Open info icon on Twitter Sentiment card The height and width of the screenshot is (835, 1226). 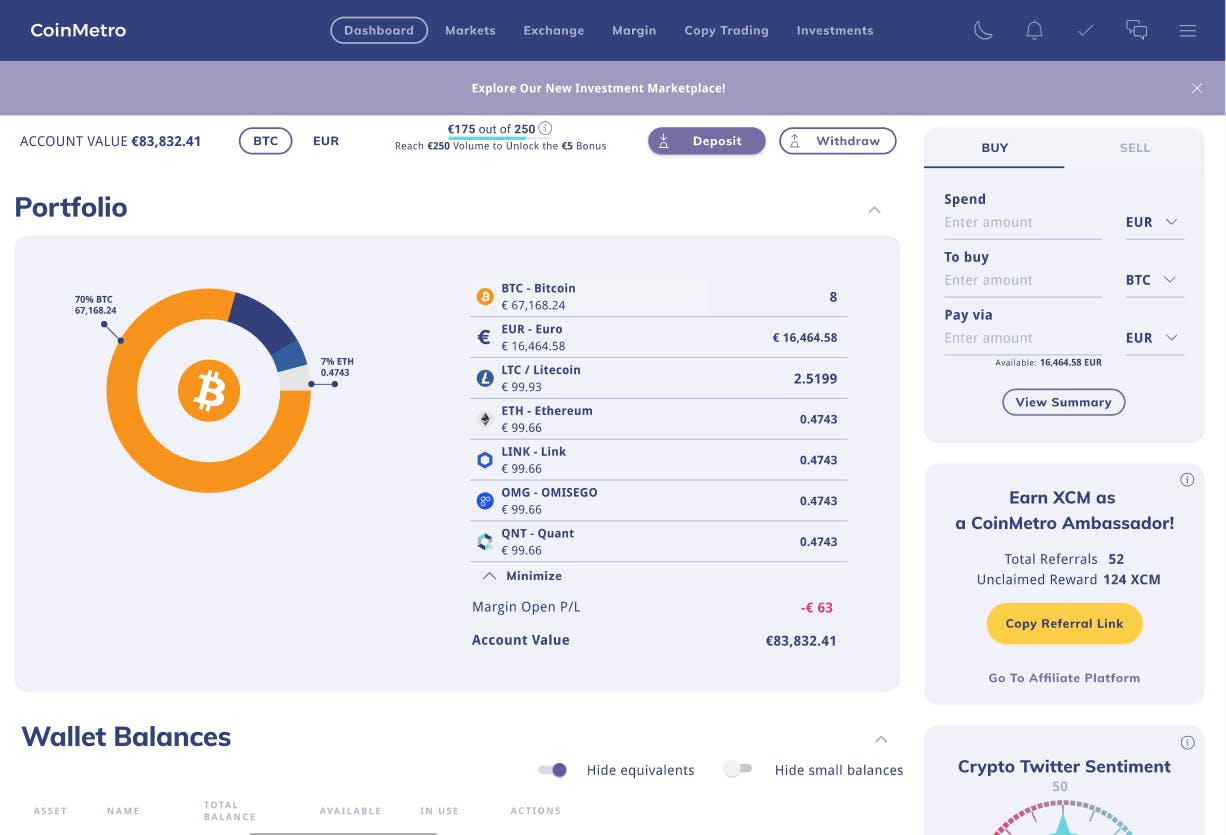(x=1187, y=743)
